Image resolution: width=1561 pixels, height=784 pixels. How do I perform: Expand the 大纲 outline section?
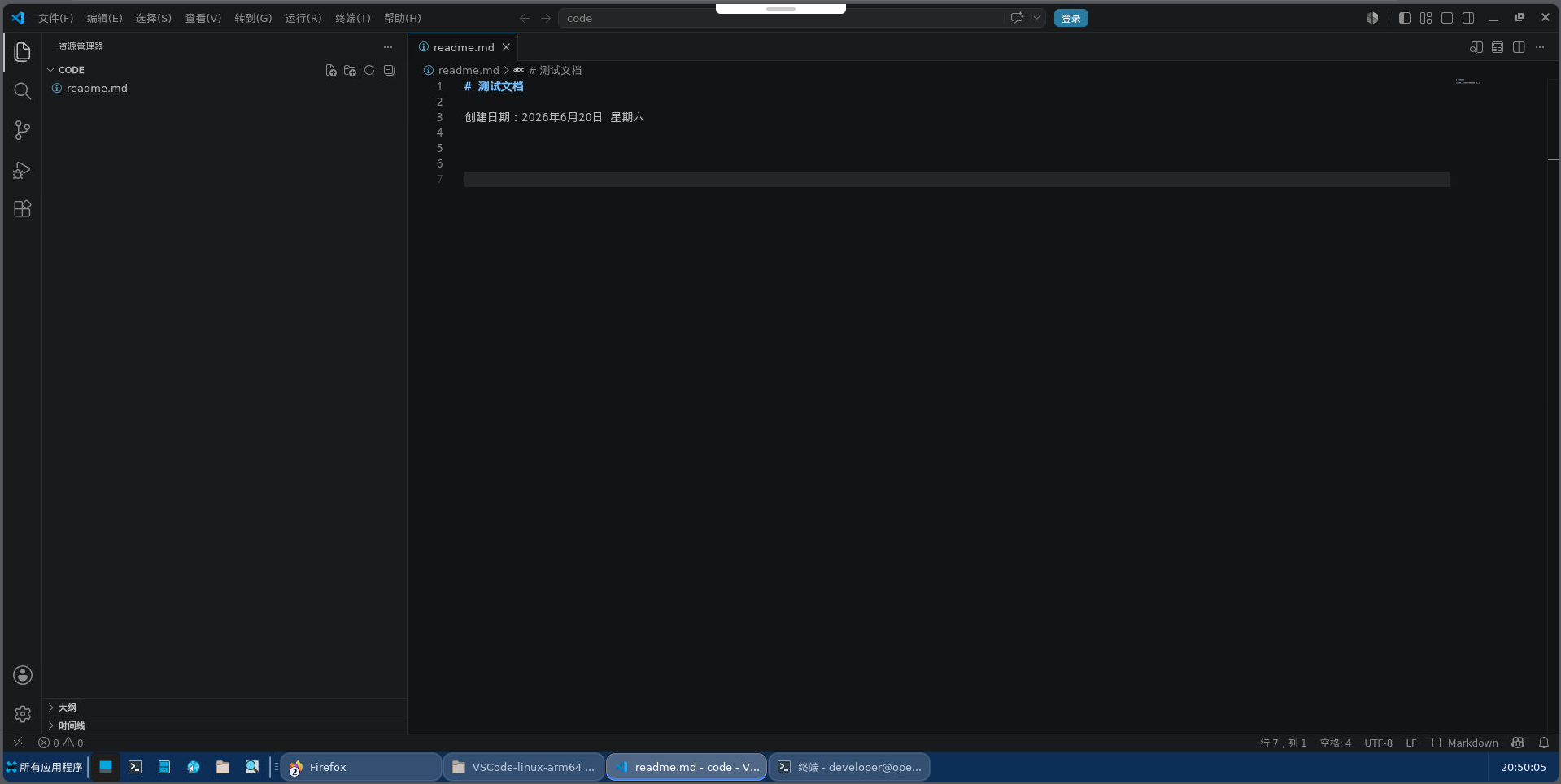[x=224, y=708]
